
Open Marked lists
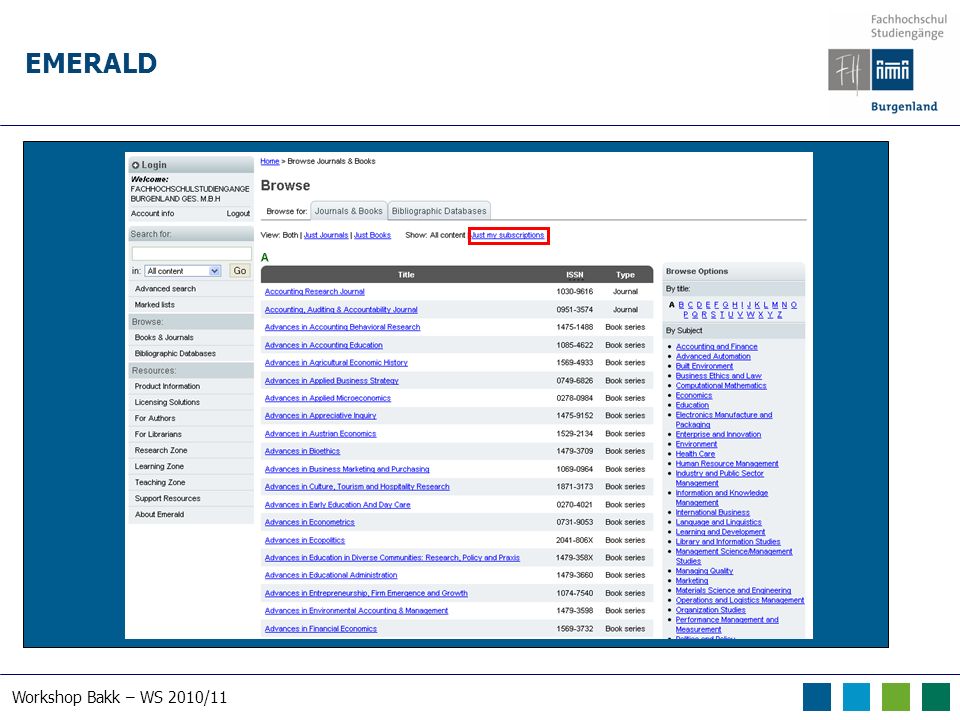(x=154, y=305)
